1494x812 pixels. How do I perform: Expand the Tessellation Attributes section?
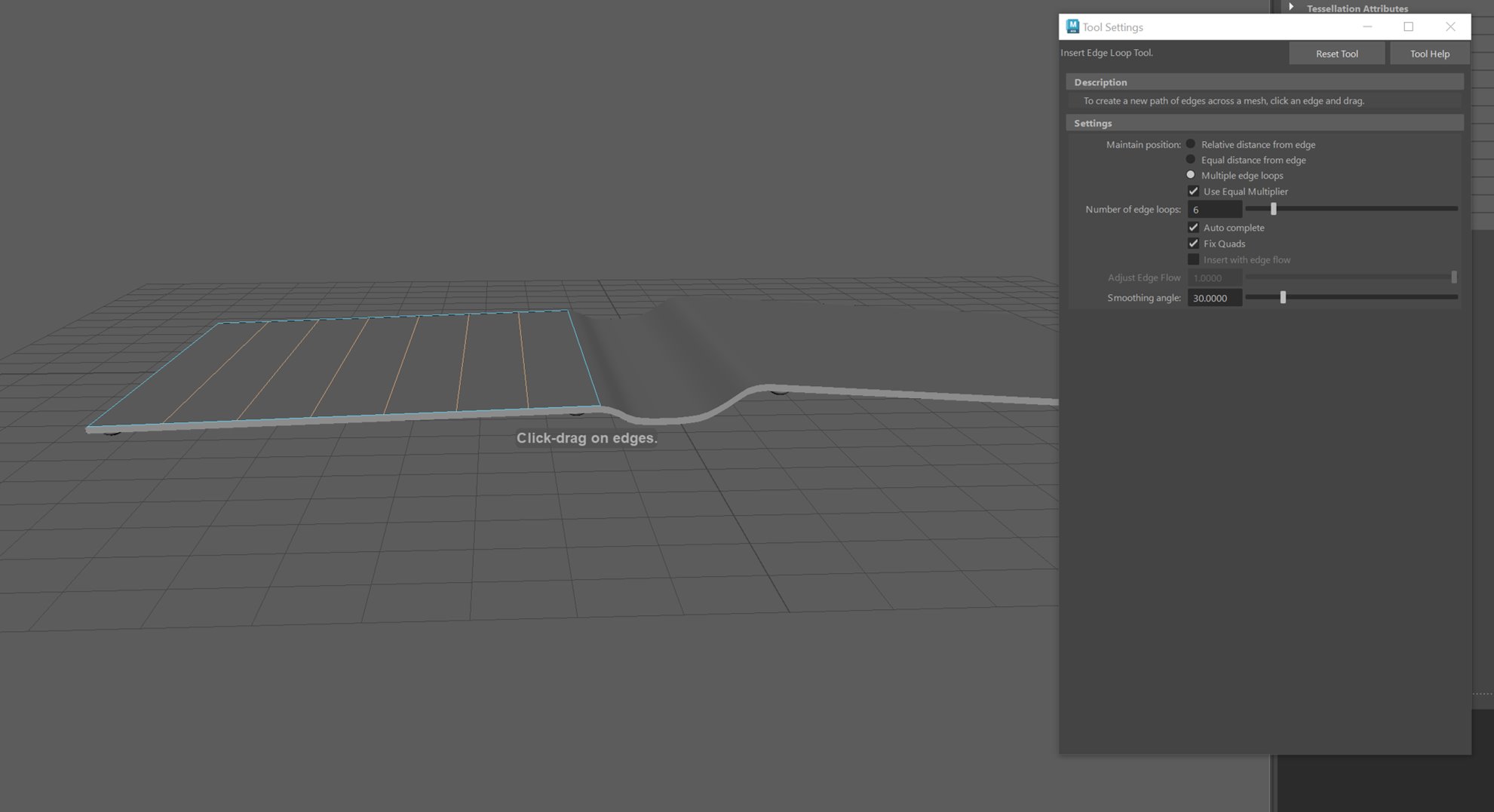(x=1292, y=8)
